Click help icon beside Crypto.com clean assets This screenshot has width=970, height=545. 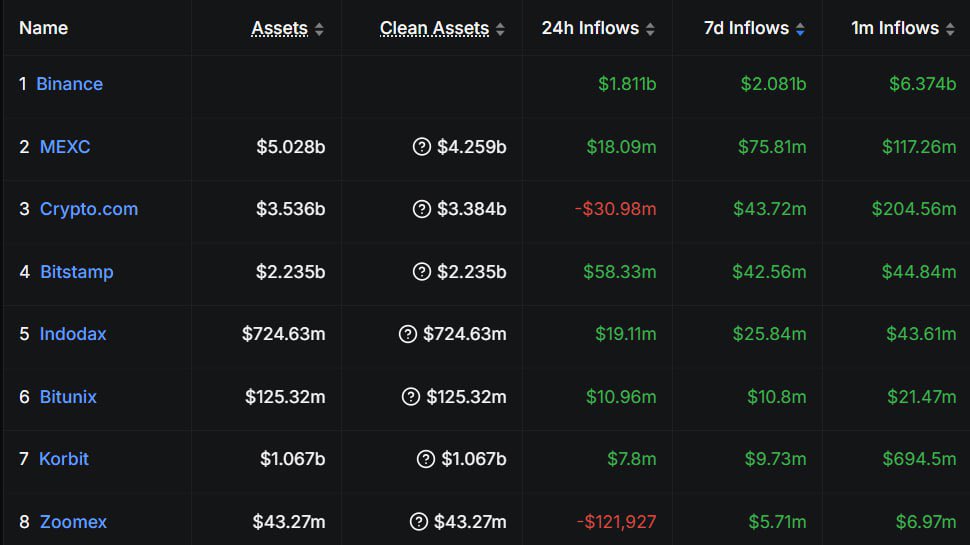click(x=422, y=209)
